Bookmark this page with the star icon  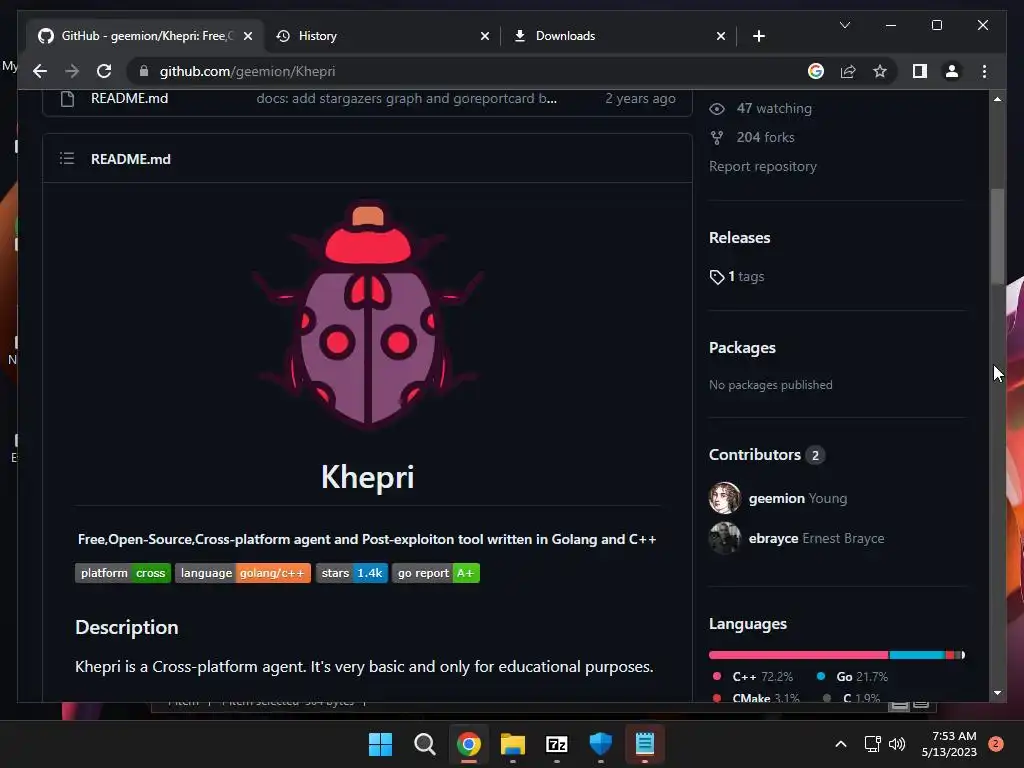tap(880, 71)
